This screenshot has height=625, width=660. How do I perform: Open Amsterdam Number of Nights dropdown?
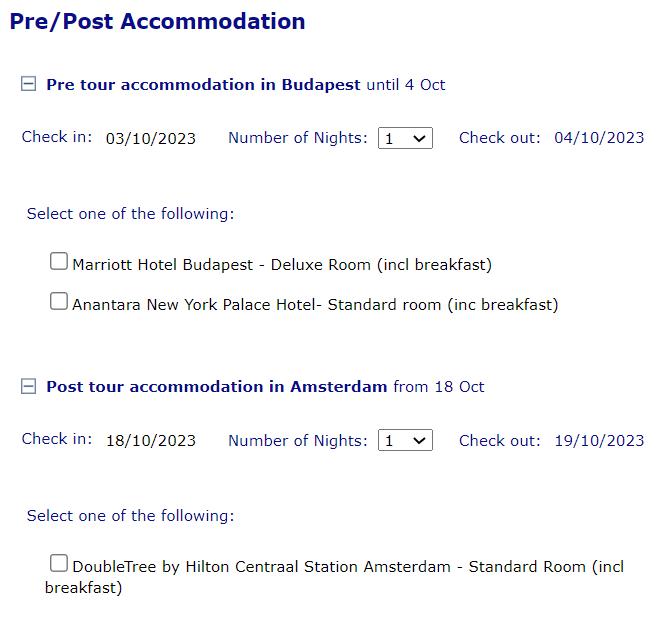coord(405,441)
